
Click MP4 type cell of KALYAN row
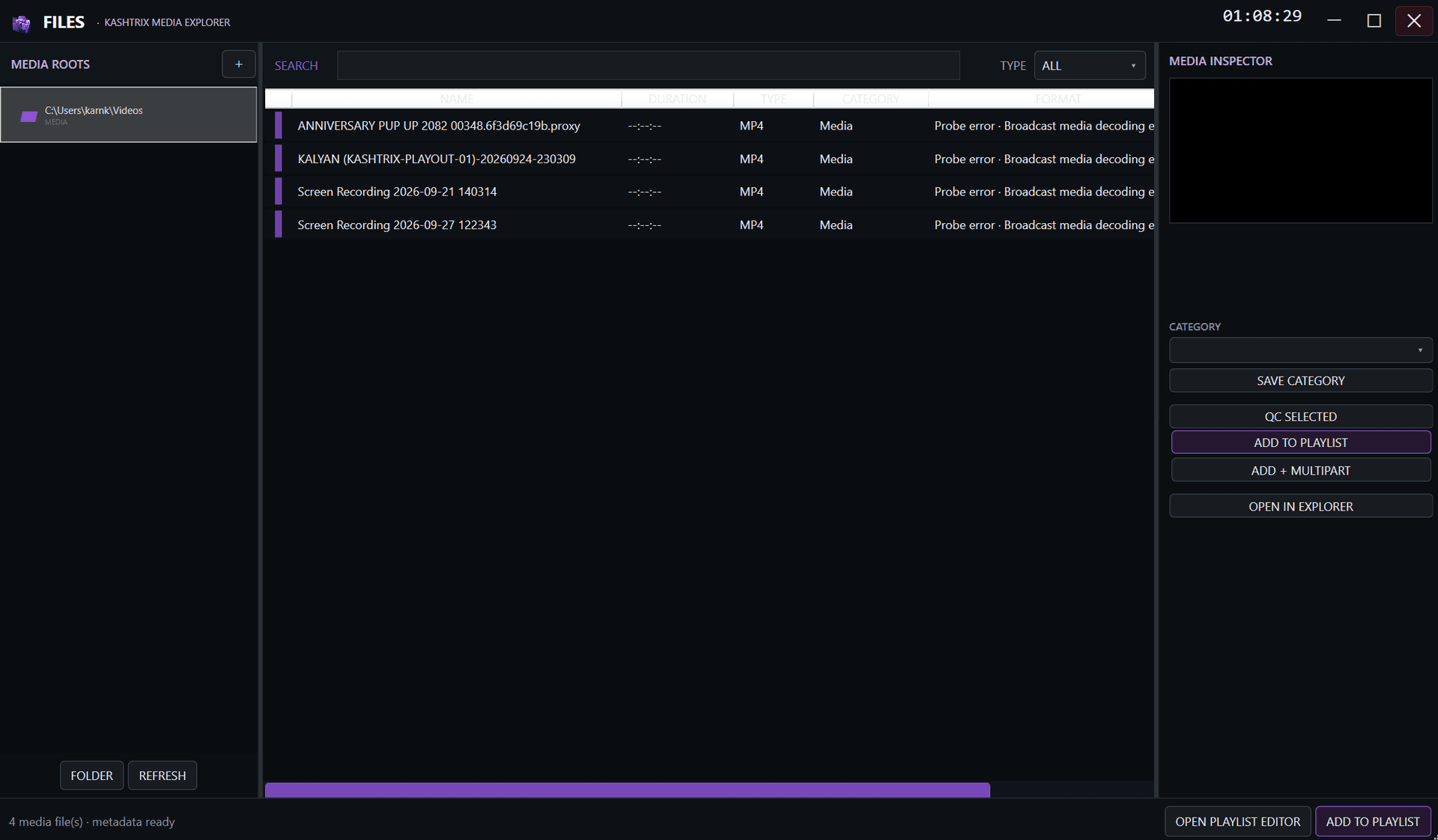751,159
